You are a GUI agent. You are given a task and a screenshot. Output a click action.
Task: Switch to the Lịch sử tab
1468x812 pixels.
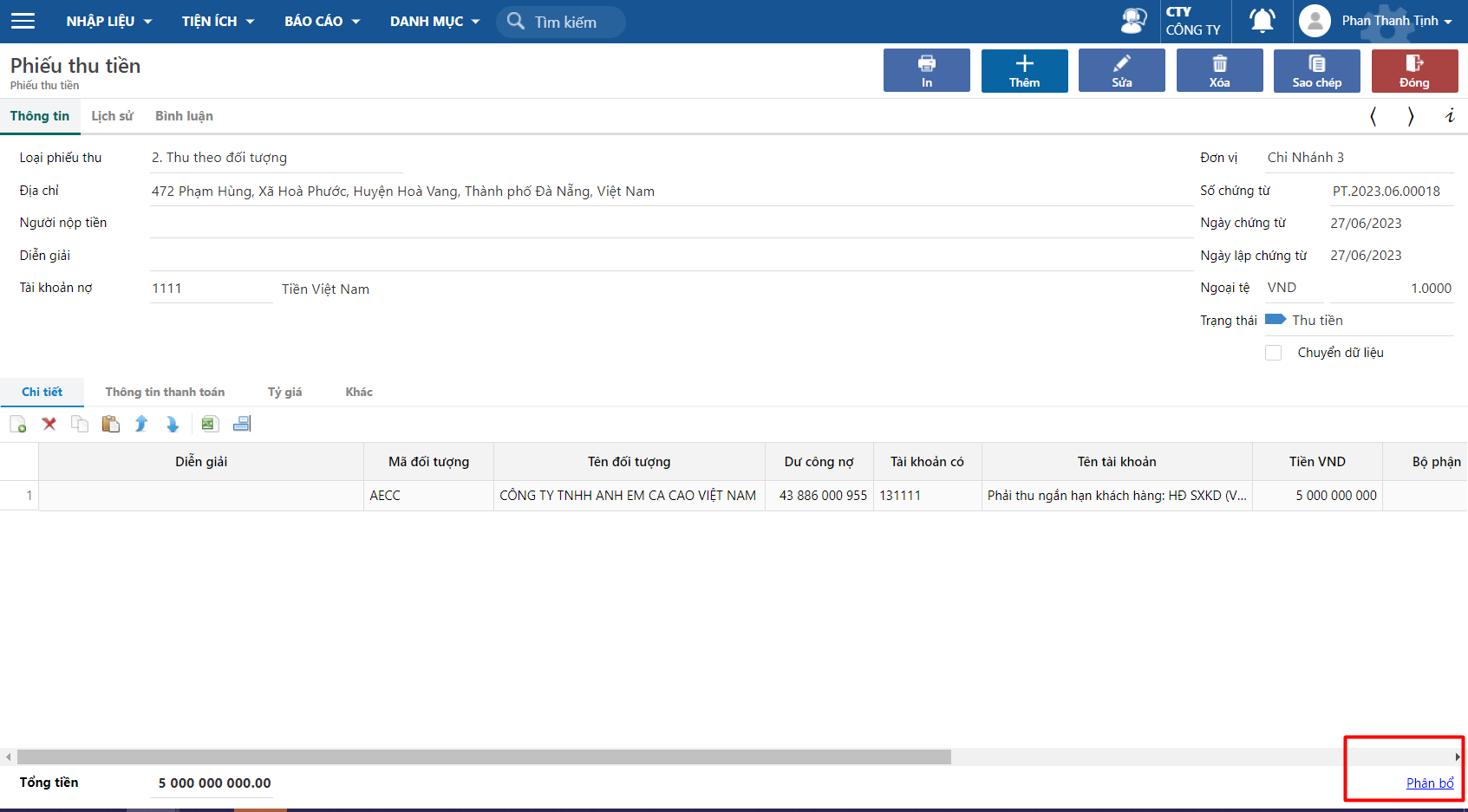pos(113,116)
